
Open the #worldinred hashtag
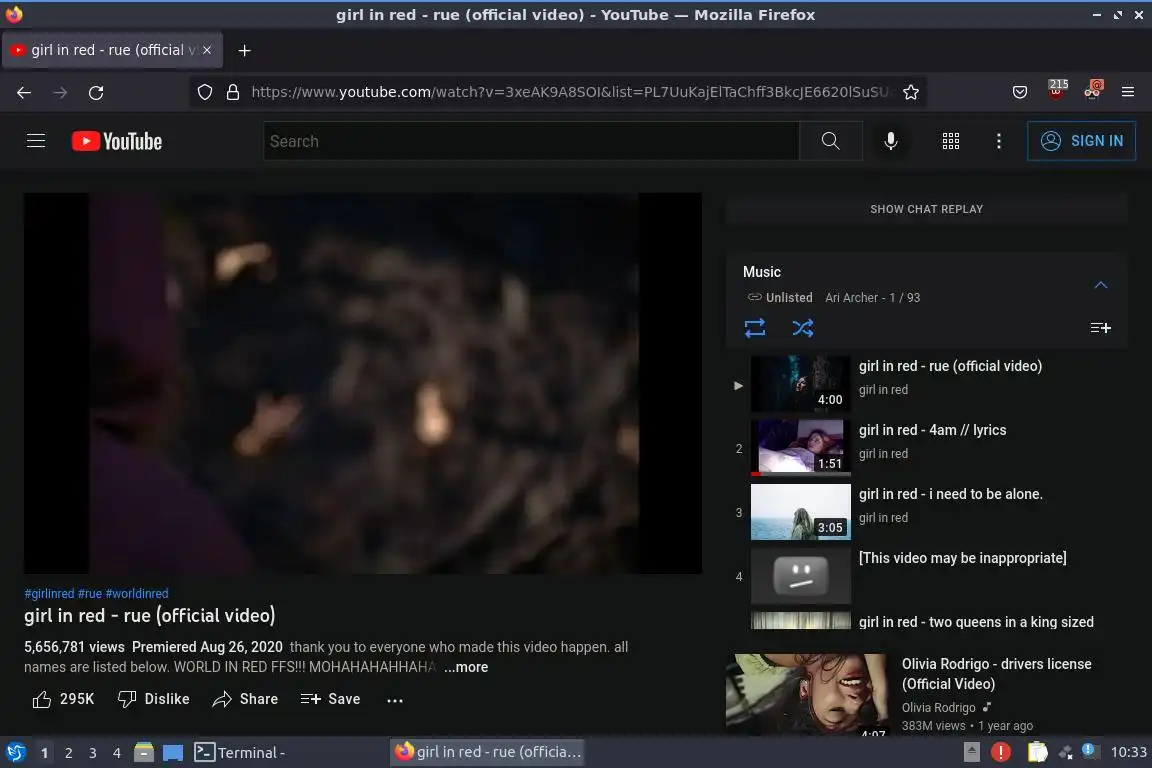[137, 593]
